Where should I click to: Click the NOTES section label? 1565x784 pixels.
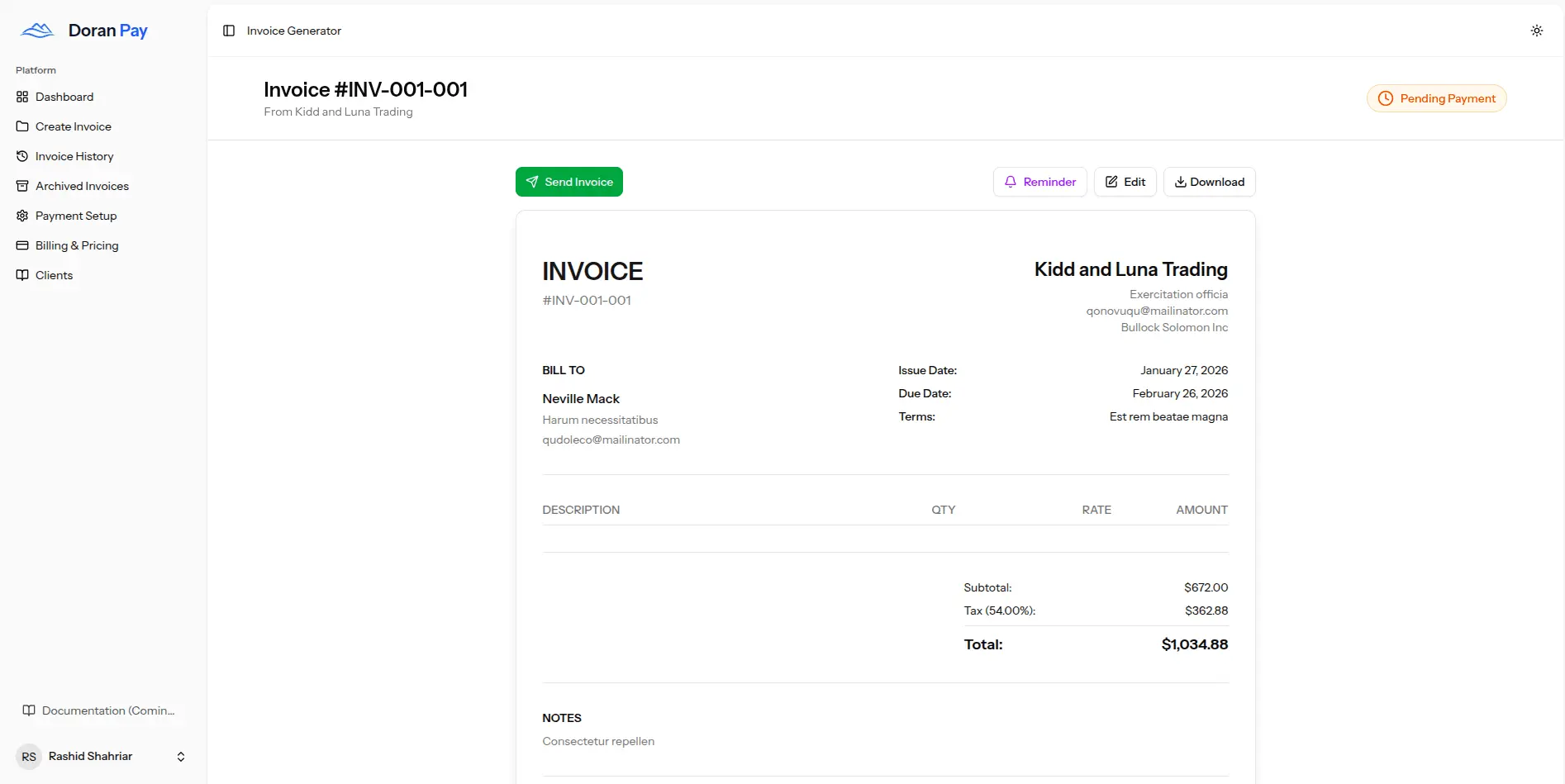pyautogui.click(x=562, y=718)
